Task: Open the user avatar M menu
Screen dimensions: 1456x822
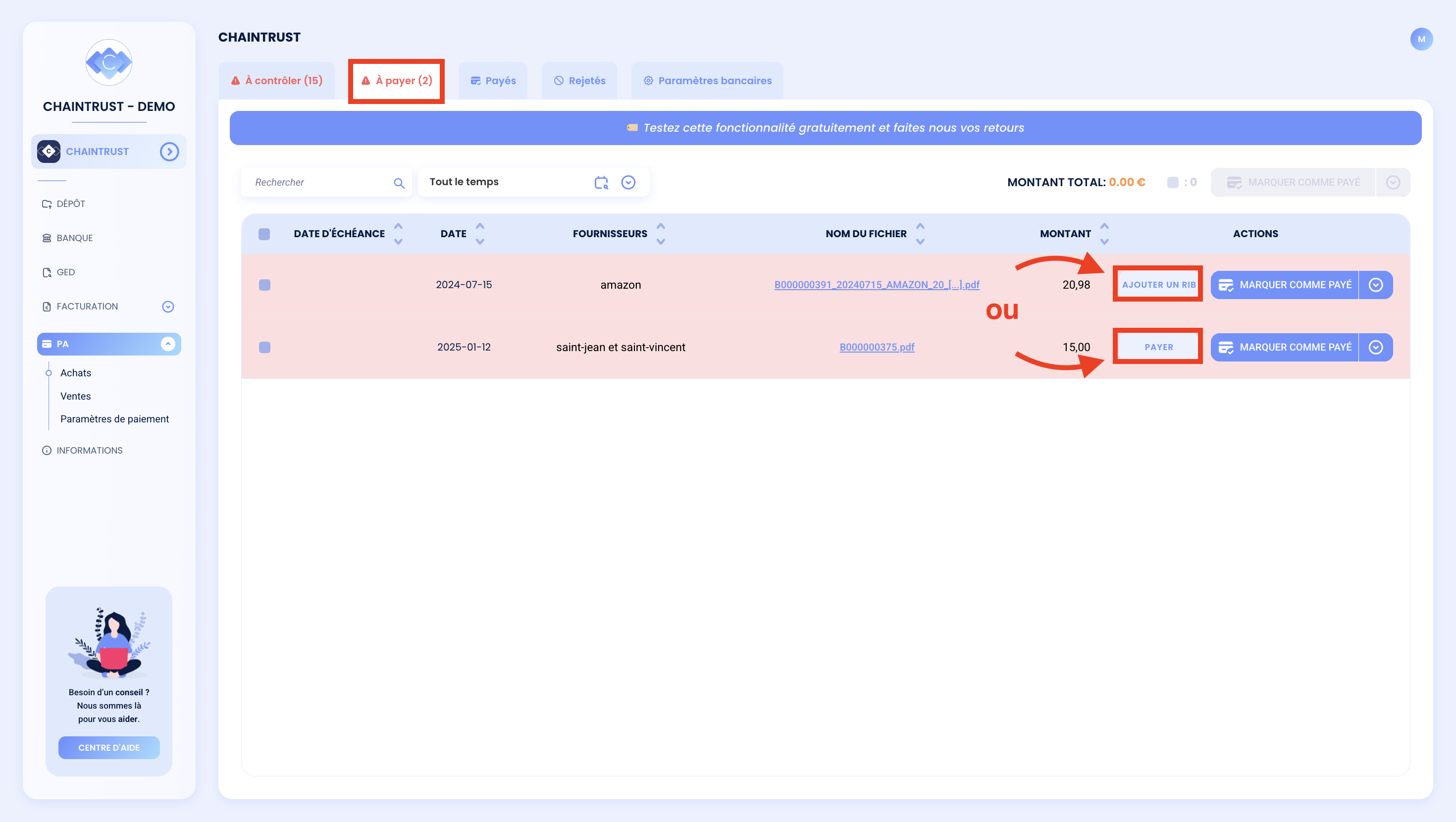Action: 1421,39
